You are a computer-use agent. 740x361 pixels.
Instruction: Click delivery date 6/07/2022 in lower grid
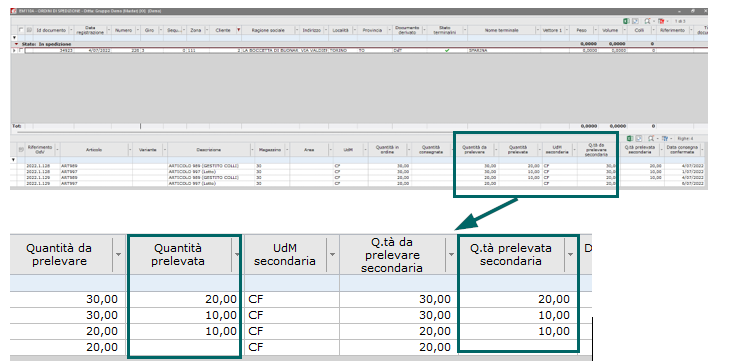[x=694, y=183]
